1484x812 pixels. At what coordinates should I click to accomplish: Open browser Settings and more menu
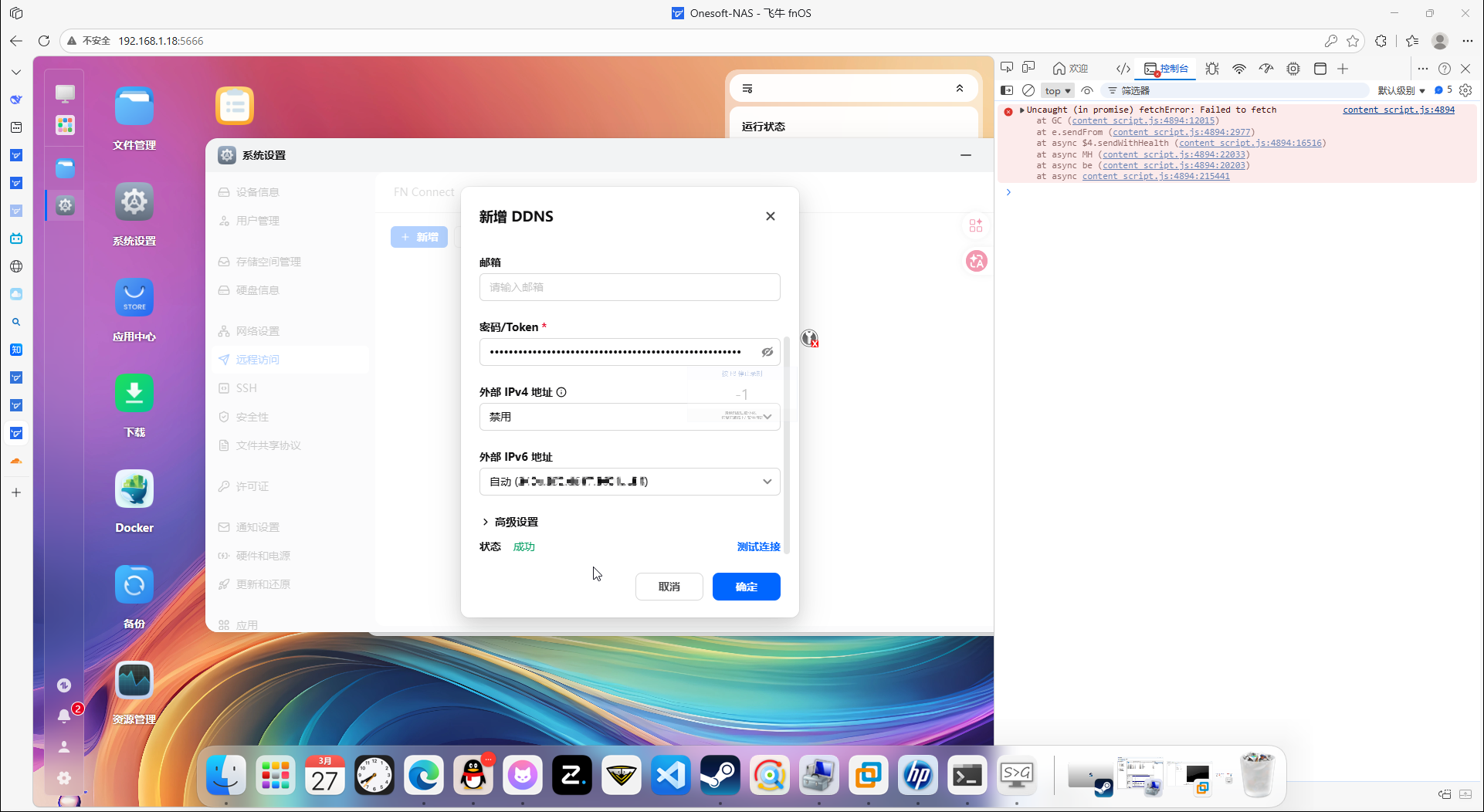coord(1468,41)
